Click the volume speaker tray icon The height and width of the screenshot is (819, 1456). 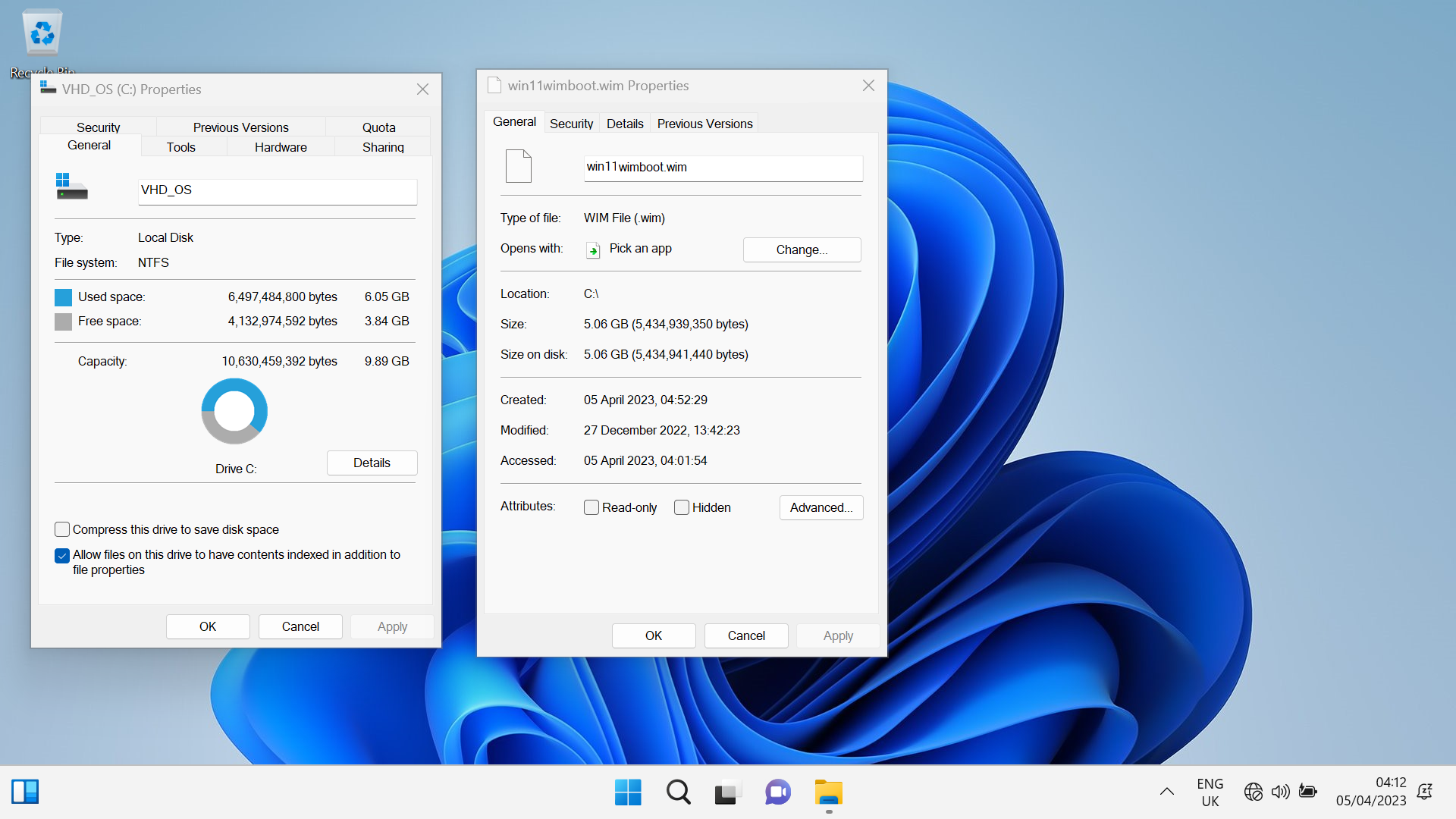click(1280, 792)
